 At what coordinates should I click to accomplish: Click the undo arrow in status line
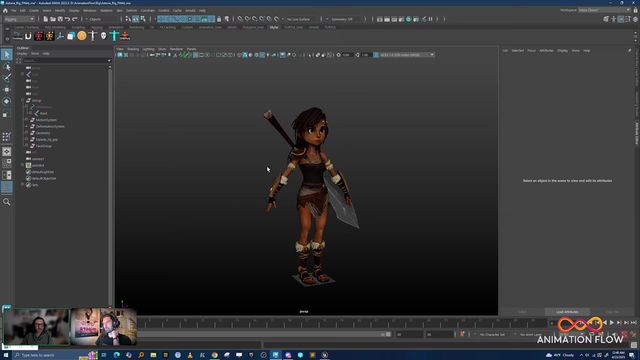coord(67,19)
